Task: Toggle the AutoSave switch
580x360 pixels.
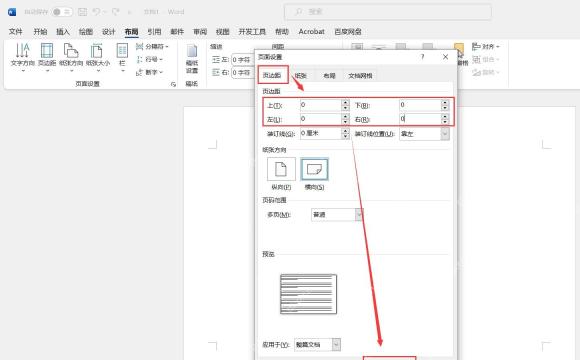Action: click(62, 12)
